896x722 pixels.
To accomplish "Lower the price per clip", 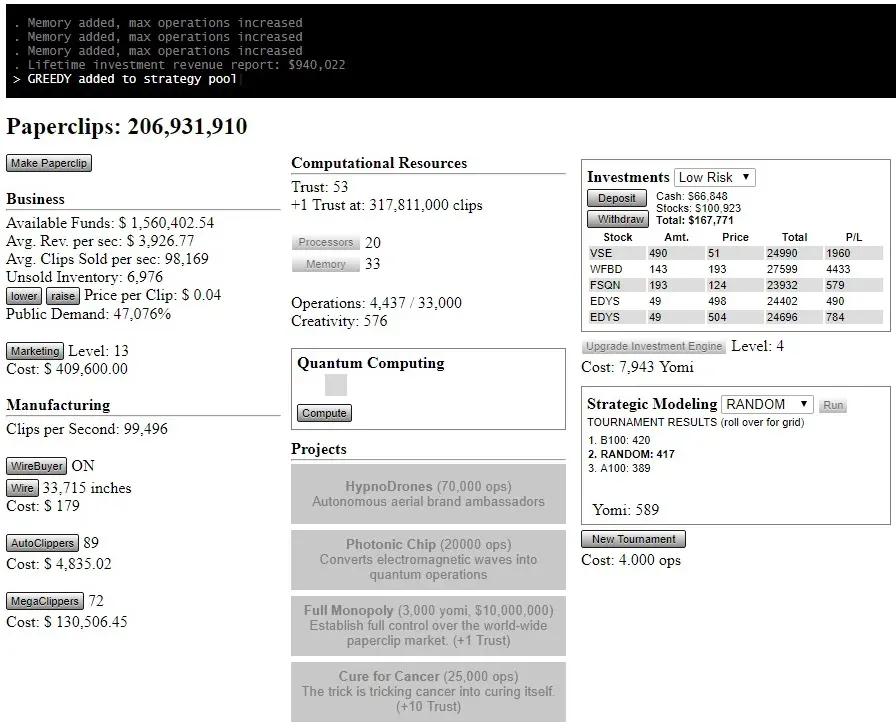I will (x=24, y=296).
